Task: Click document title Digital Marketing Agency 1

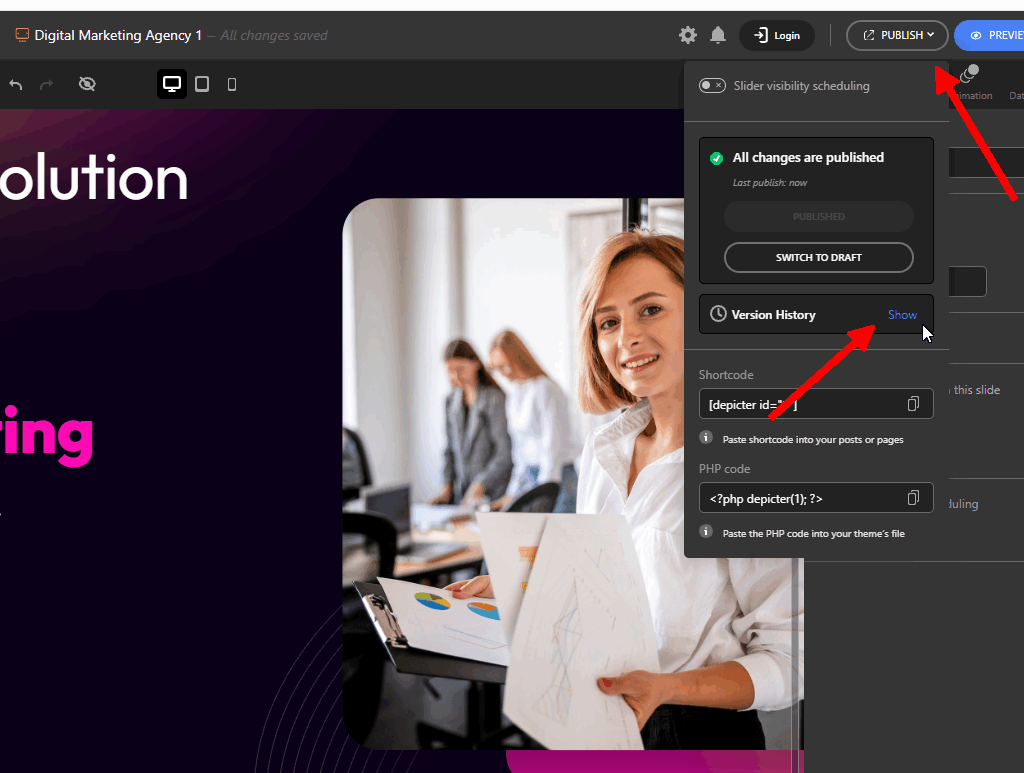Action: pyautogui.click(x=118, y=35)
